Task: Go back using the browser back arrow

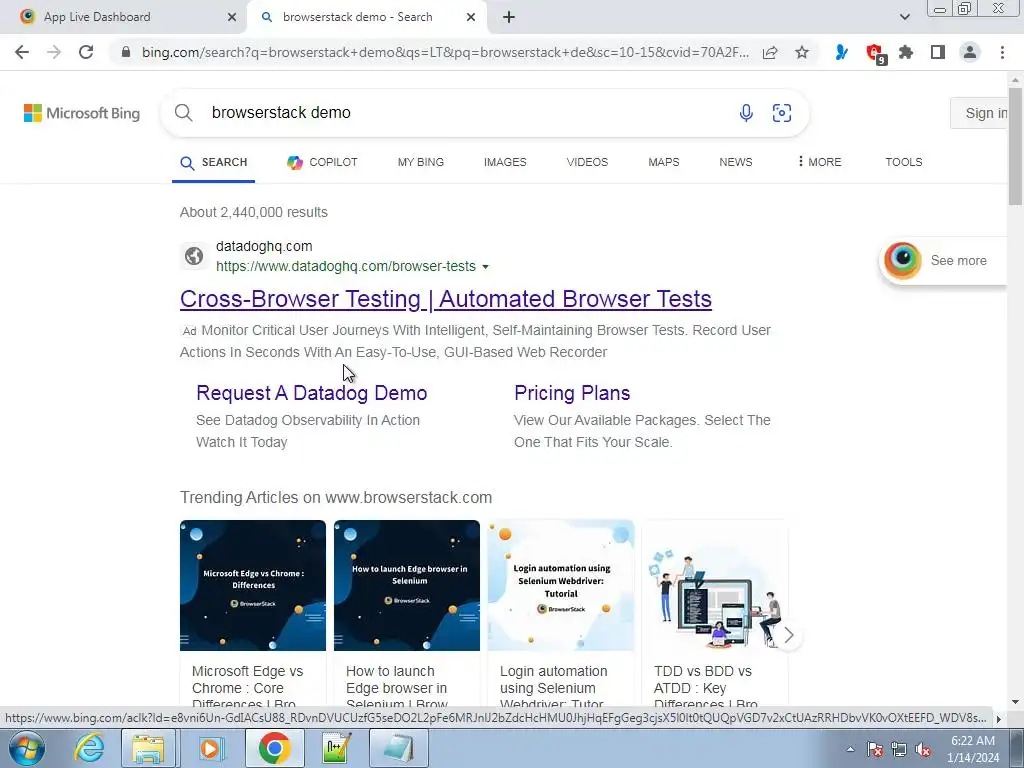Action: 22,52
